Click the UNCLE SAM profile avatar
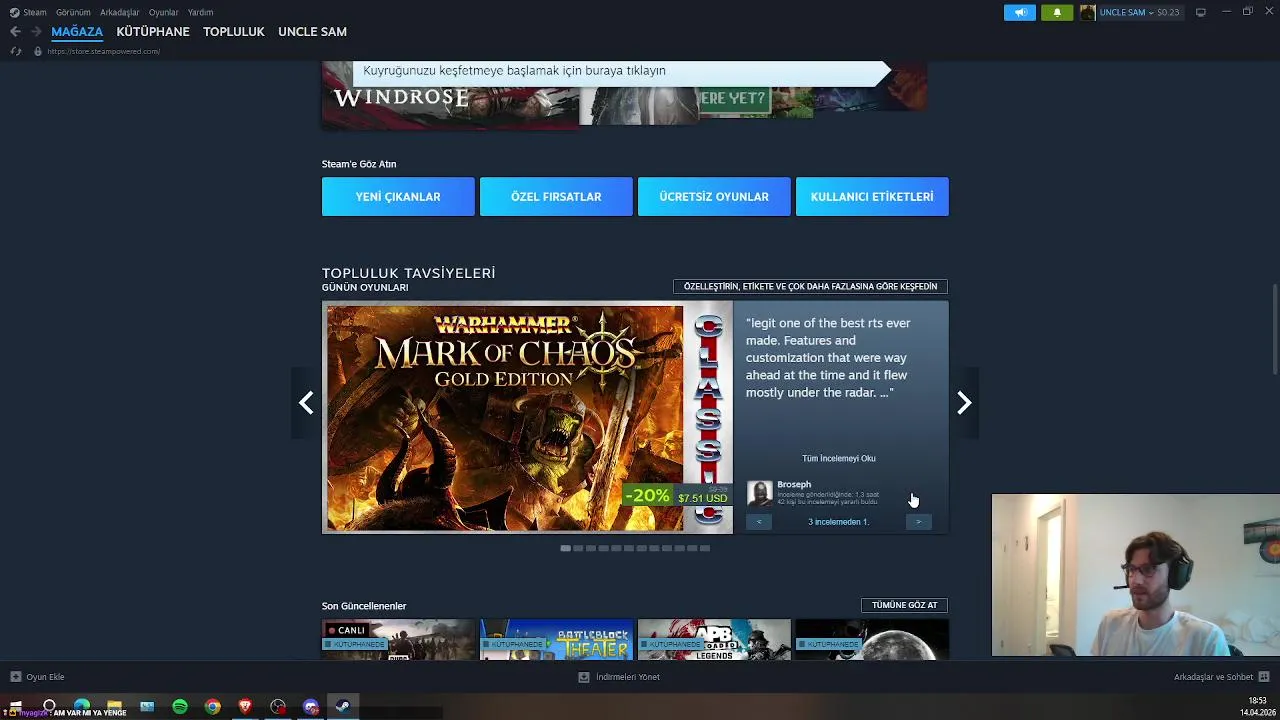1280x720 pixels. click(x=1088, y=12)
